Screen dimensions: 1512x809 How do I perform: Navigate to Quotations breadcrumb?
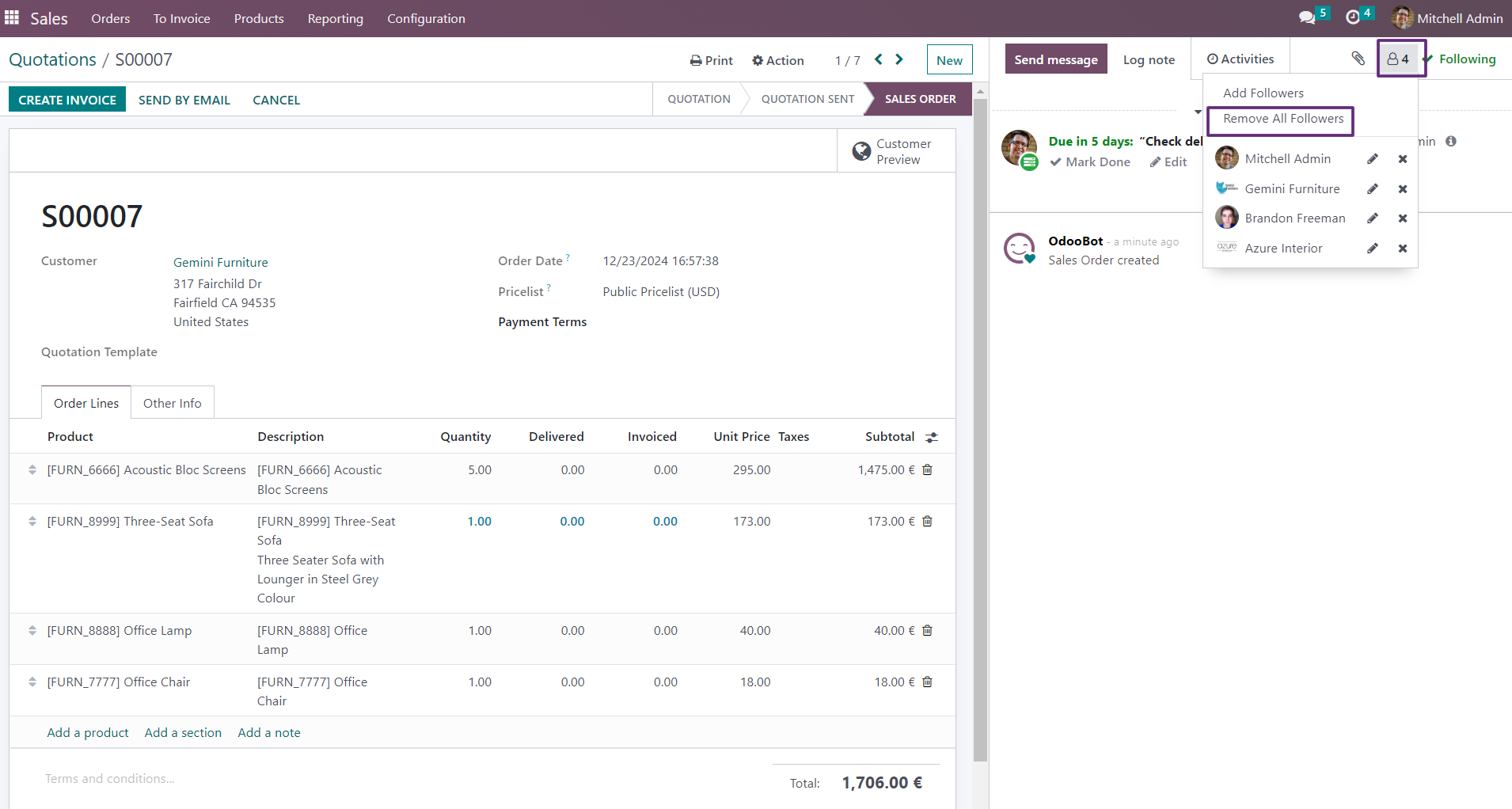click(x=52, y=59)
